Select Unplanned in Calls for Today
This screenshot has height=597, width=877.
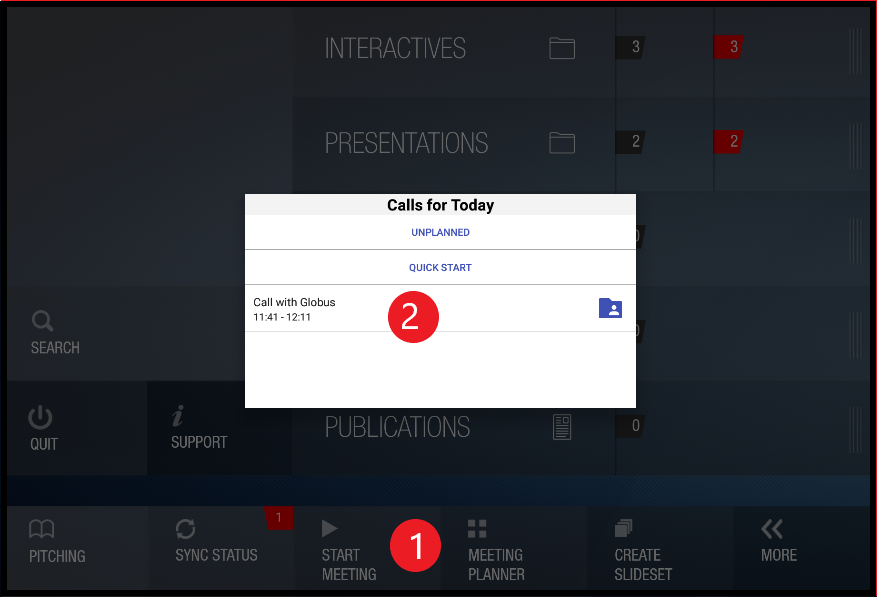click(440, 232)
